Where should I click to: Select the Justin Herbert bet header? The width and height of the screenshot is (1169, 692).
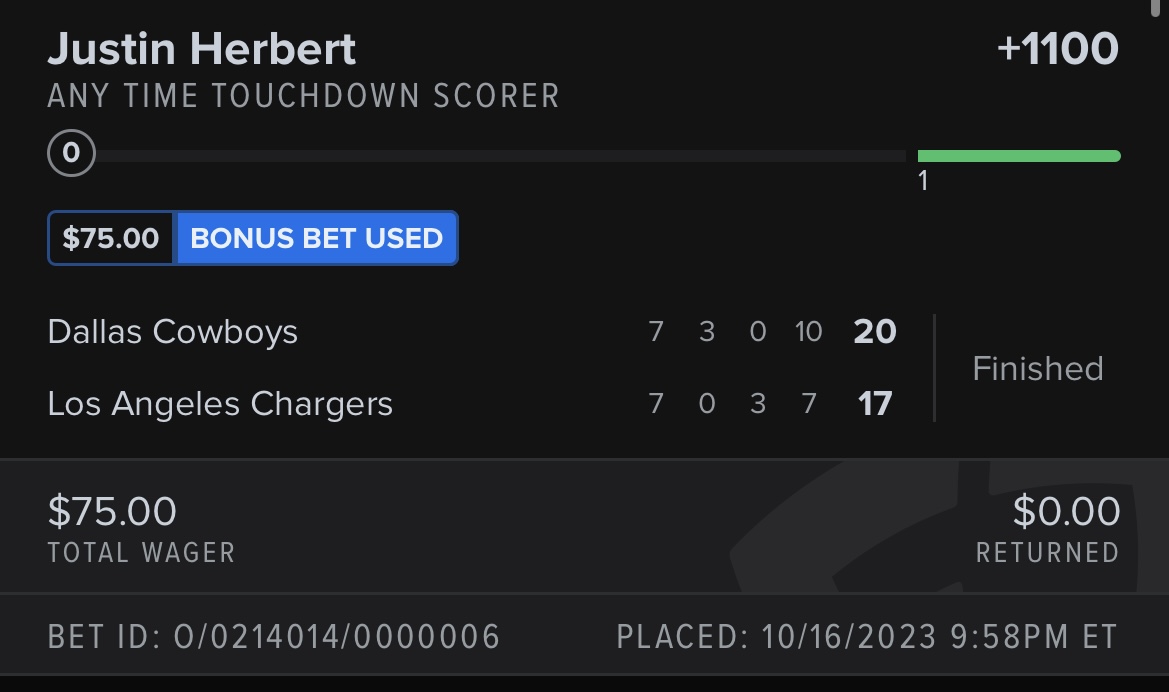coord(200,47)
